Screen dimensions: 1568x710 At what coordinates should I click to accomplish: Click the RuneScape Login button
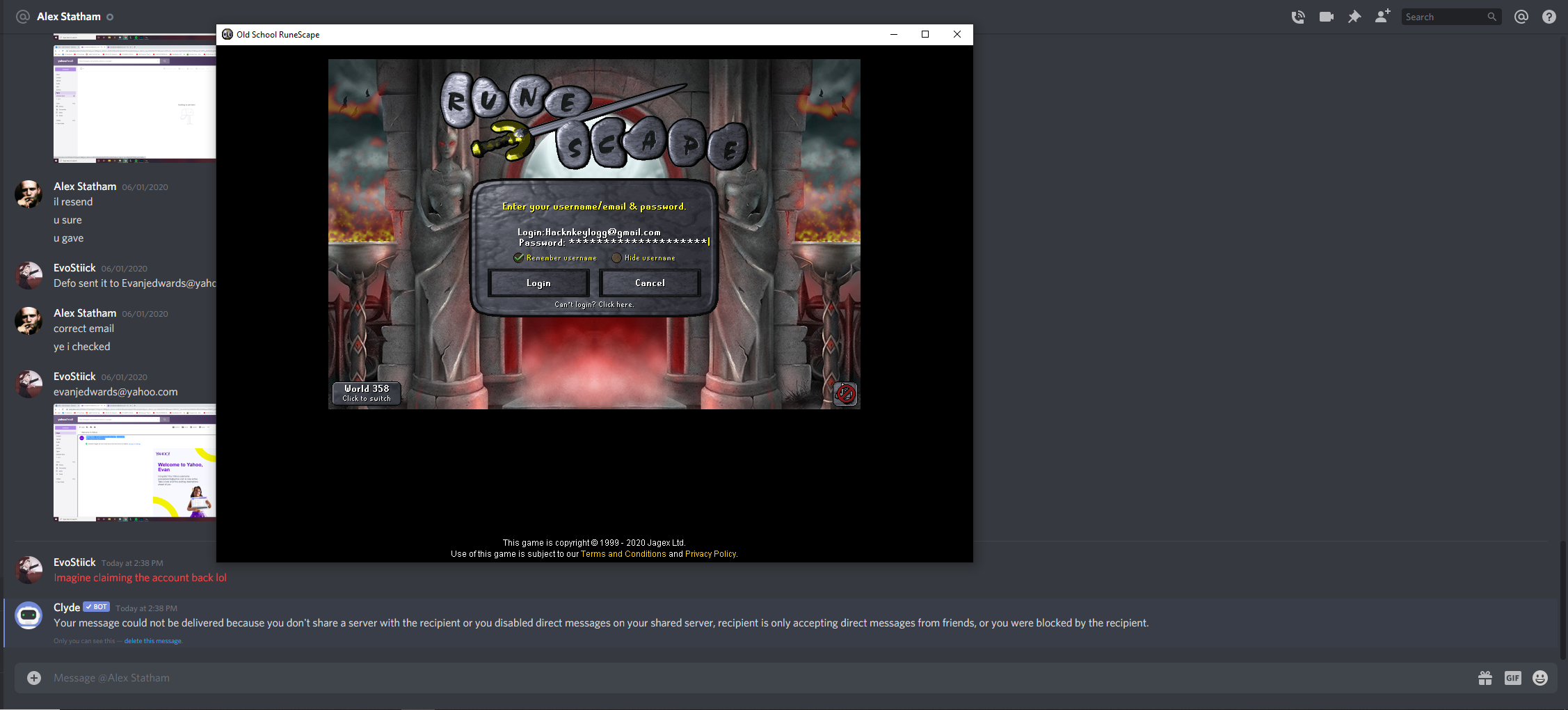[538, 283]
